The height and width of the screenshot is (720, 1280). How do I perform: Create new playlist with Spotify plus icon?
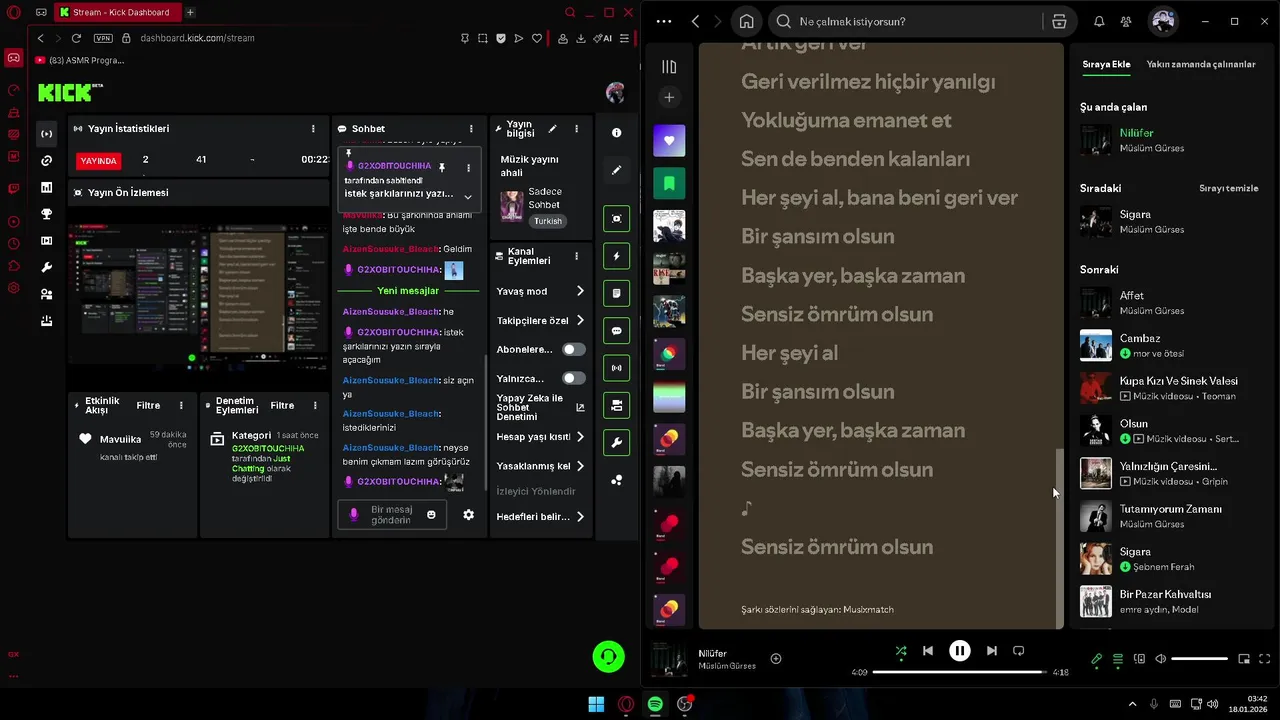click(669, 97)
